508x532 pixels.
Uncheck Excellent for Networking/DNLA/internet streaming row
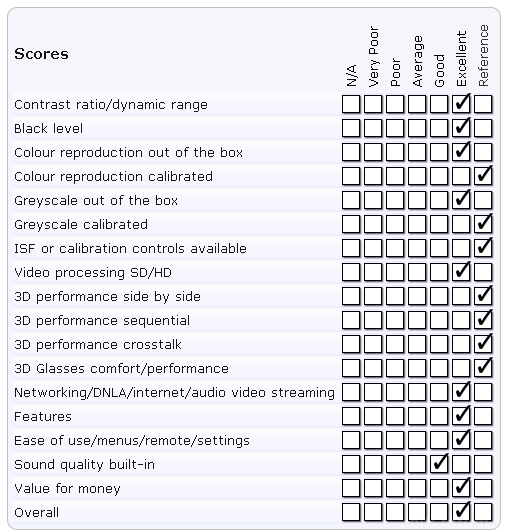tap(461, 392)
